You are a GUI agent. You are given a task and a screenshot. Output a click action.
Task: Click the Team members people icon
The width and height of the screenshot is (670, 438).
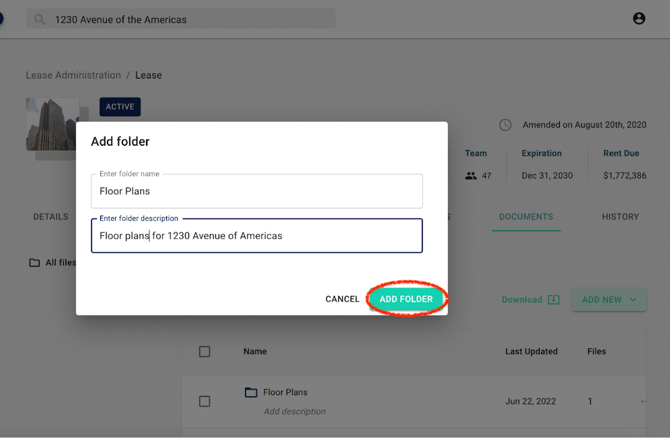[x=471, y=176]
